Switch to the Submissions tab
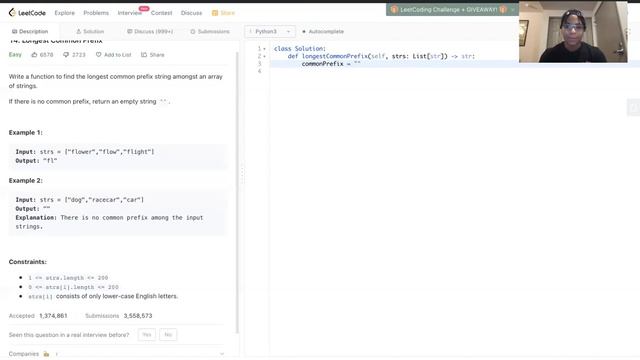The height and width of the screenshot is (360, 640). coord(210,31)
